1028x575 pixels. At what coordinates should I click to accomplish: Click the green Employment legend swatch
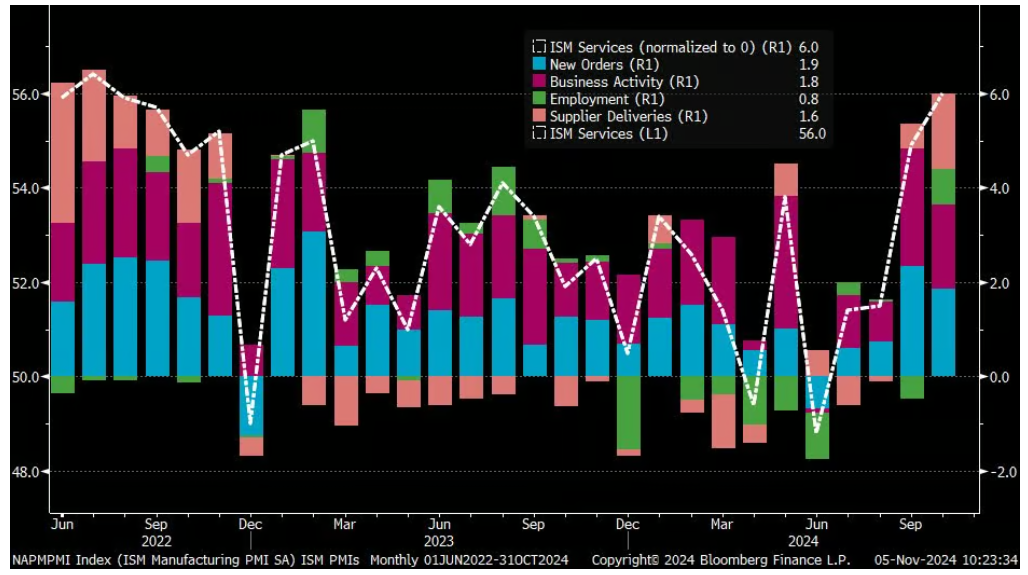pos(539,99)
